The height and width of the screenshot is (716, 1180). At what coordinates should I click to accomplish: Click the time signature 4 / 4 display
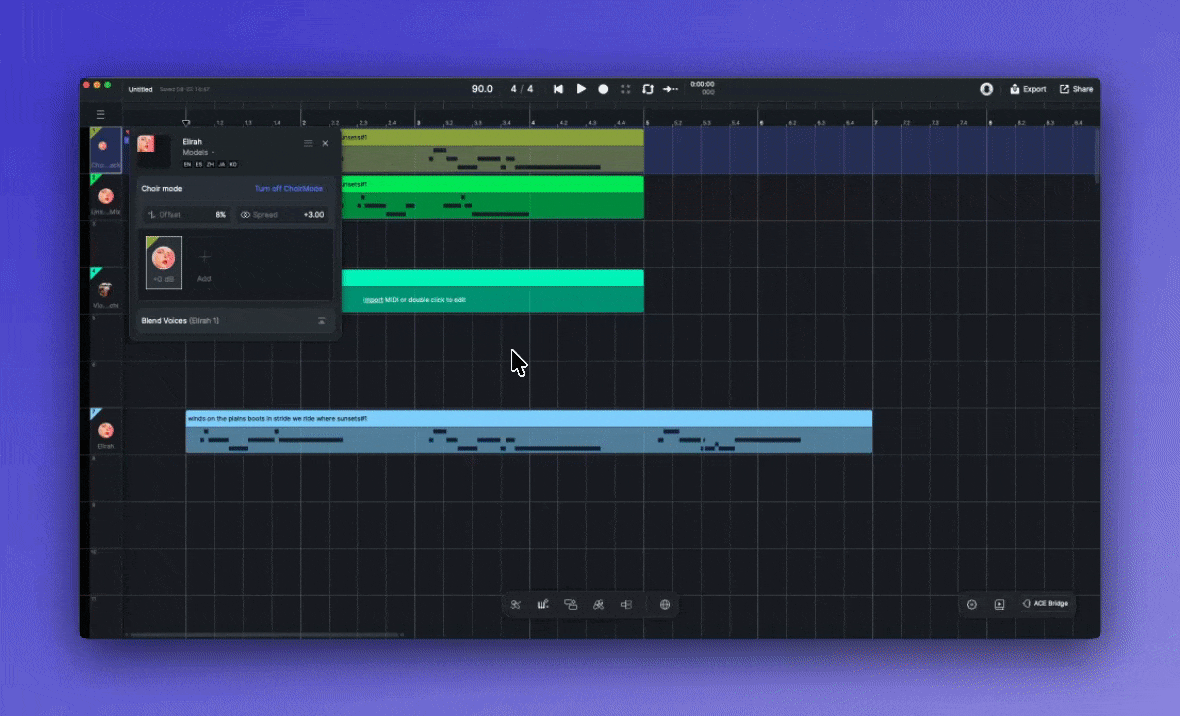coord(521,89)
